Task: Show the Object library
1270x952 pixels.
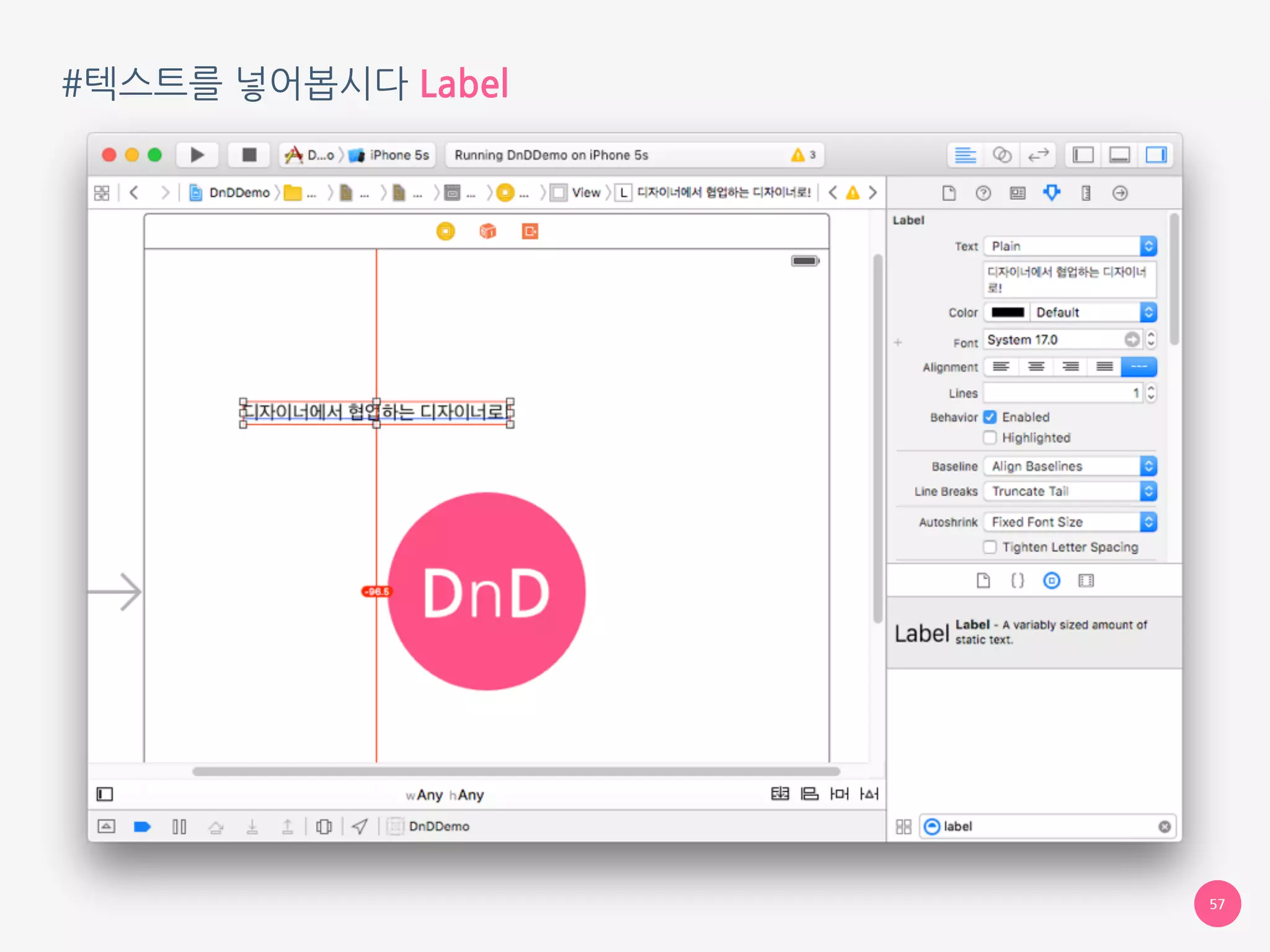Action: tap(1052, 581)
